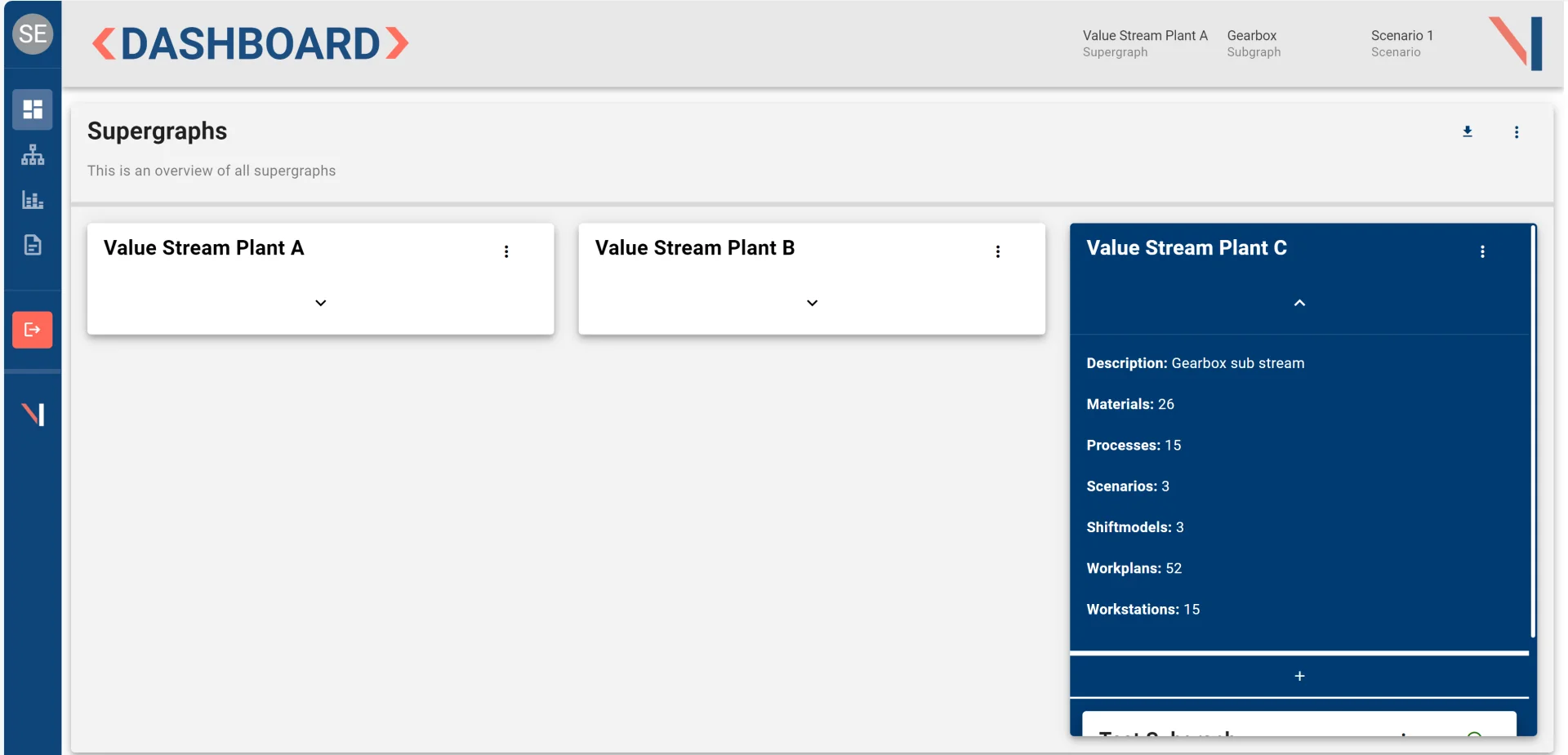Open Supergraphs panel more options menu
The height and width of the screenshot is (755, 1568).
(1517, 132)
